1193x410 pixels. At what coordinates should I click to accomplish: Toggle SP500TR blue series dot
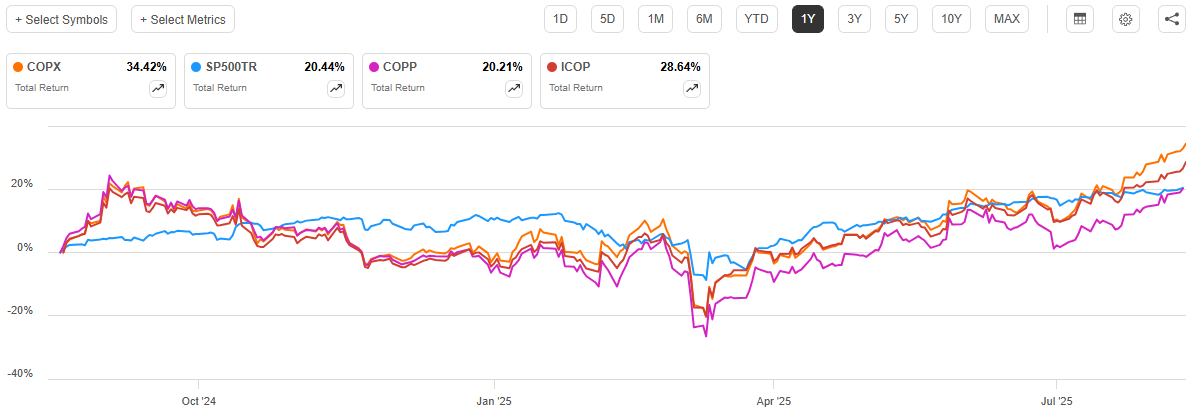(x=197, y=67)
